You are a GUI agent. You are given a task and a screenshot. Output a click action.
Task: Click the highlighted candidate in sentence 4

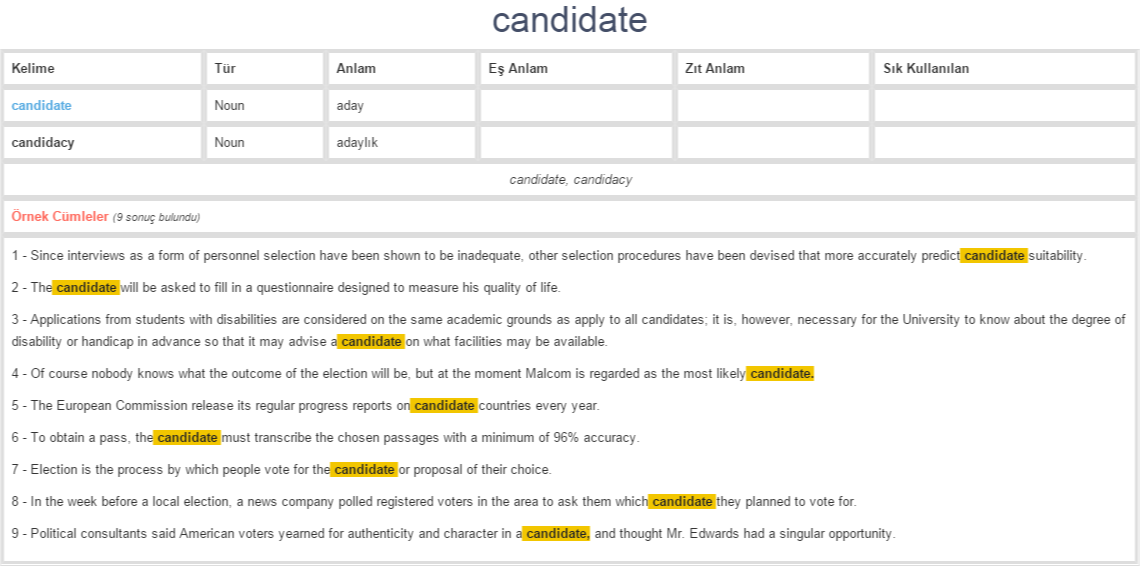pyautogui.click(x=781, y=374)
